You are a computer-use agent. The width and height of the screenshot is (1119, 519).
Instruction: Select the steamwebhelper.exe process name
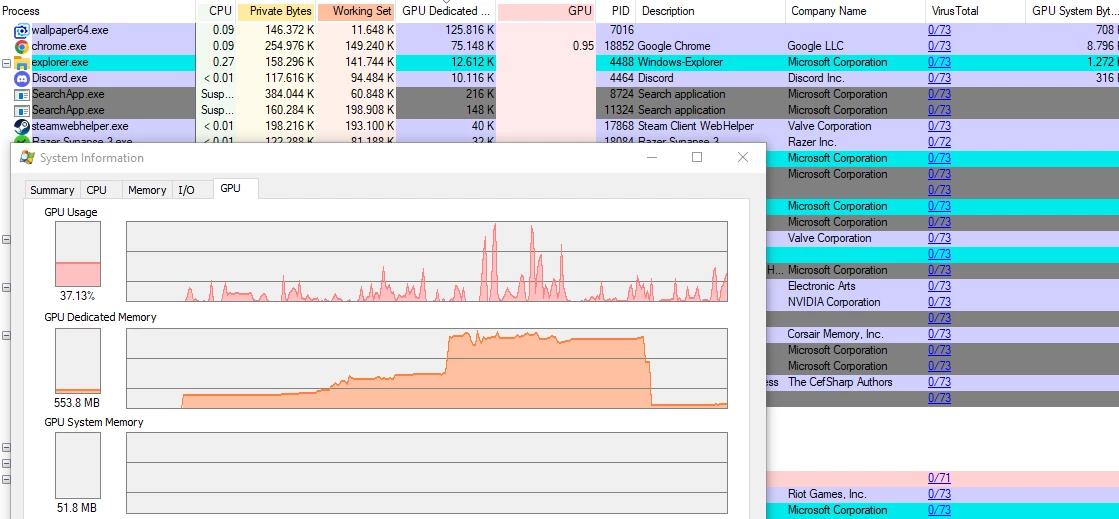[80, 126]
